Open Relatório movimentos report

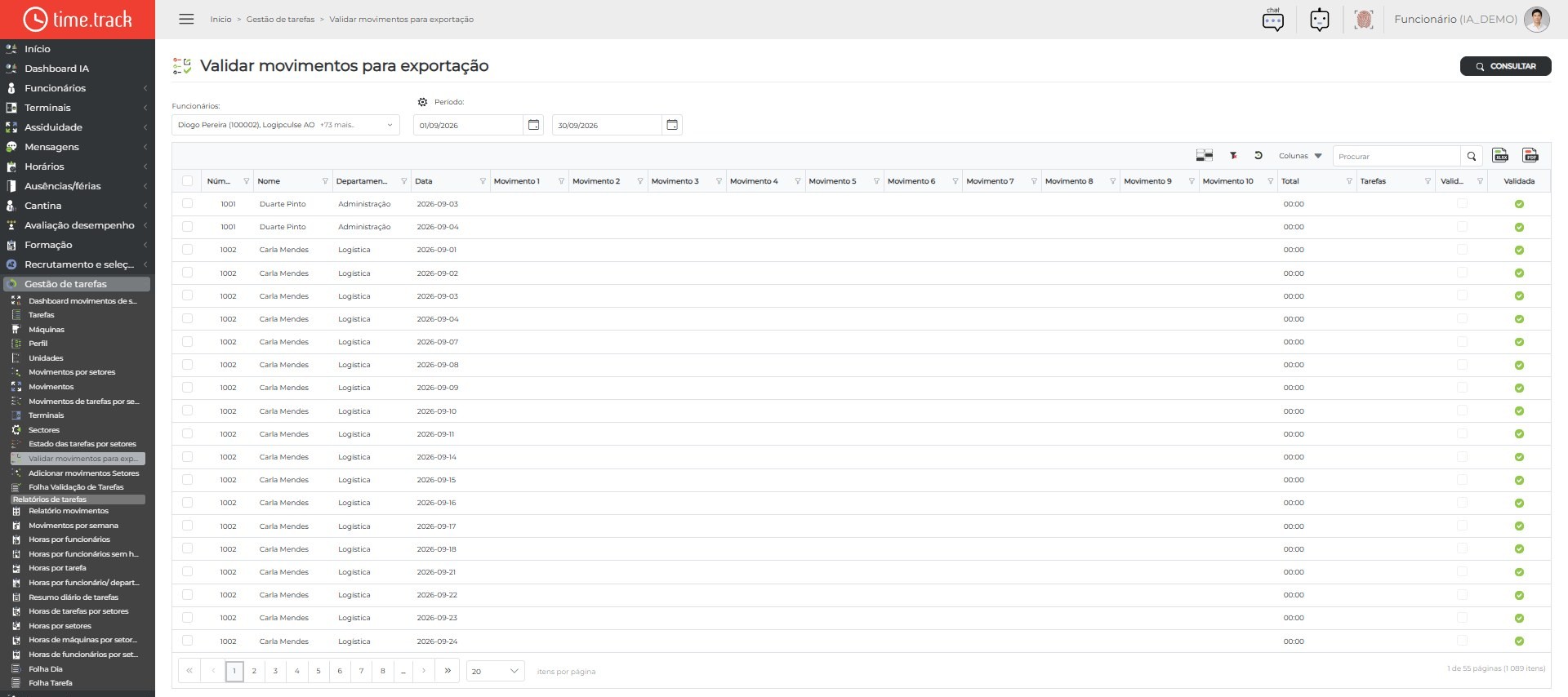[x=69, y=511]
